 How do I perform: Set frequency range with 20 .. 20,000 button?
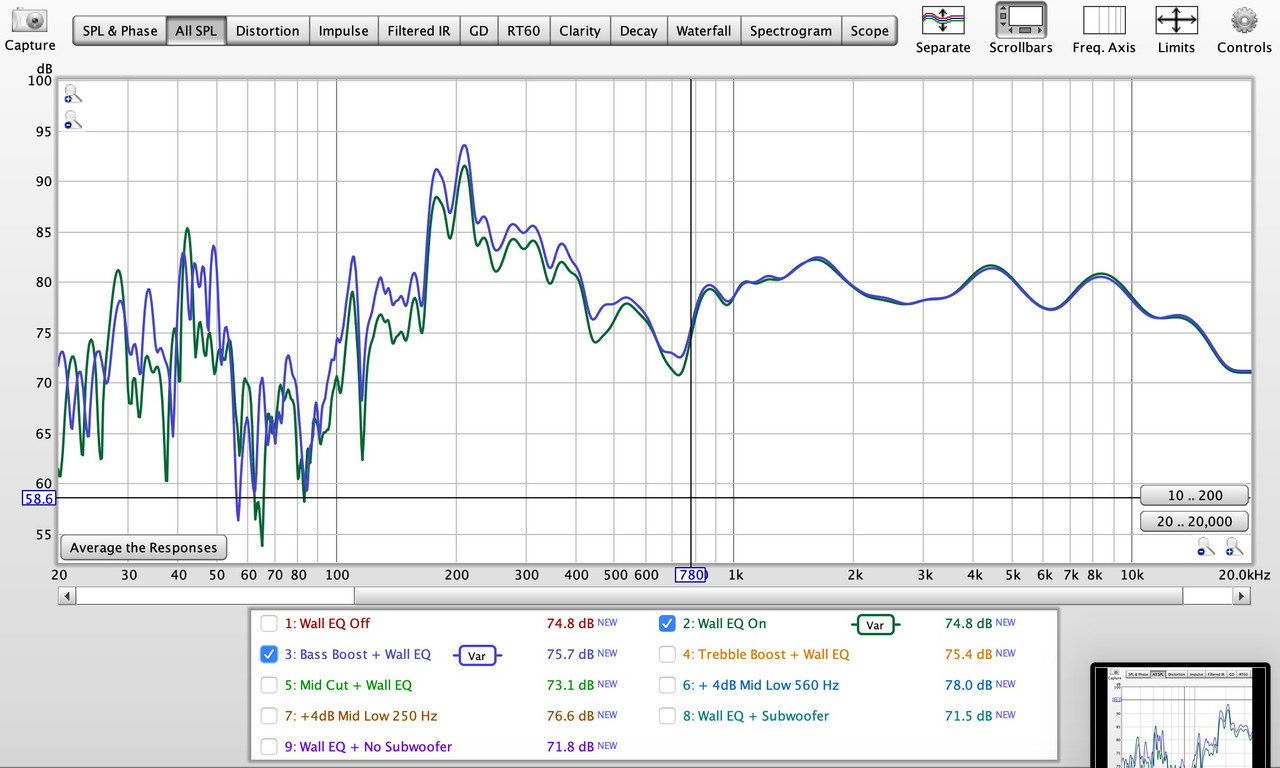[x=1195, y=521]
